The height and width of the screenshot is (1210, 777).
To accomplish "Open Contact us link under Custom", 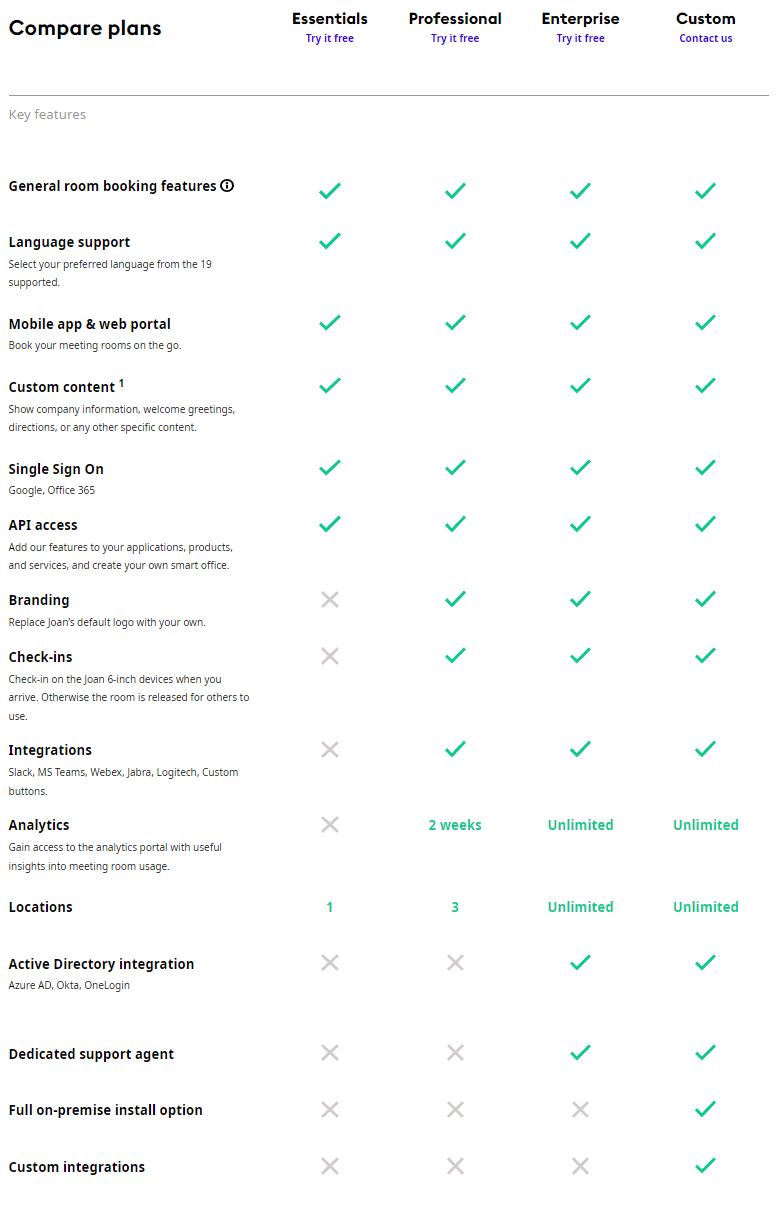I will (x=705, y=39).
